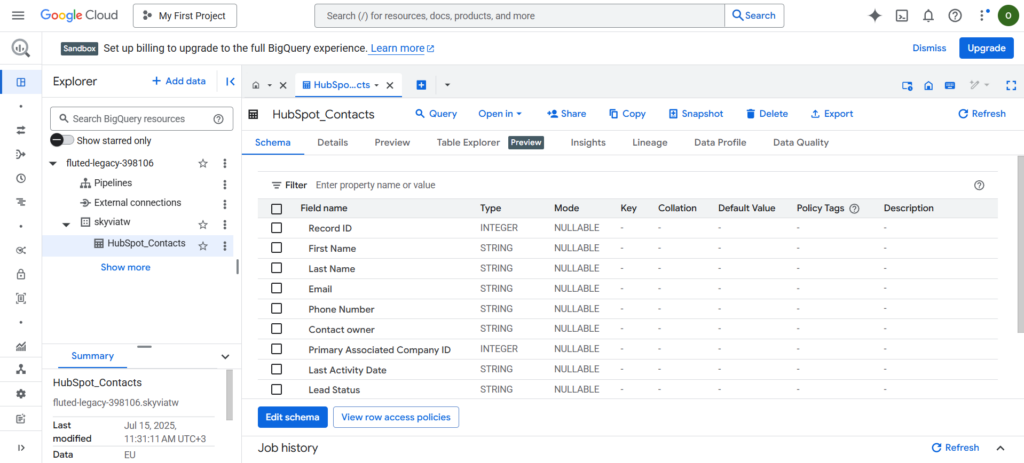
Task: Open the schema filter help icon
Action: coord(979,185)
